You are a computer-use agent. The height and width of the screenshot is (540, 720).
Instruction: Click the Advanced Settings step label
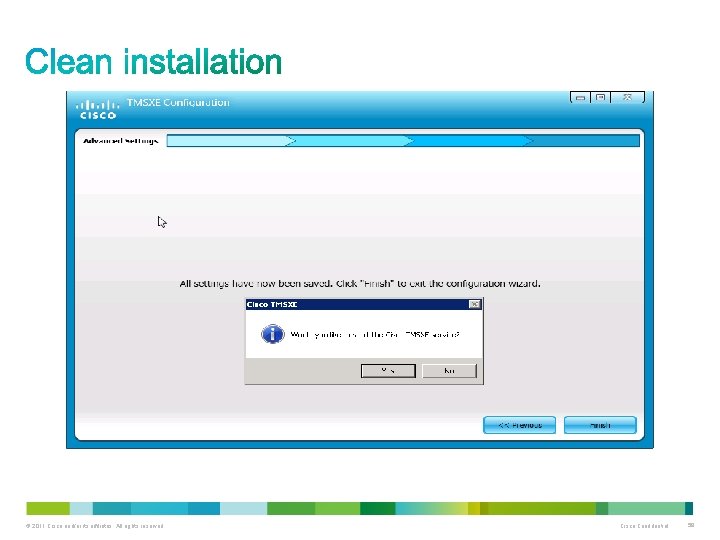pyautogui.click(x=120, y=141)
